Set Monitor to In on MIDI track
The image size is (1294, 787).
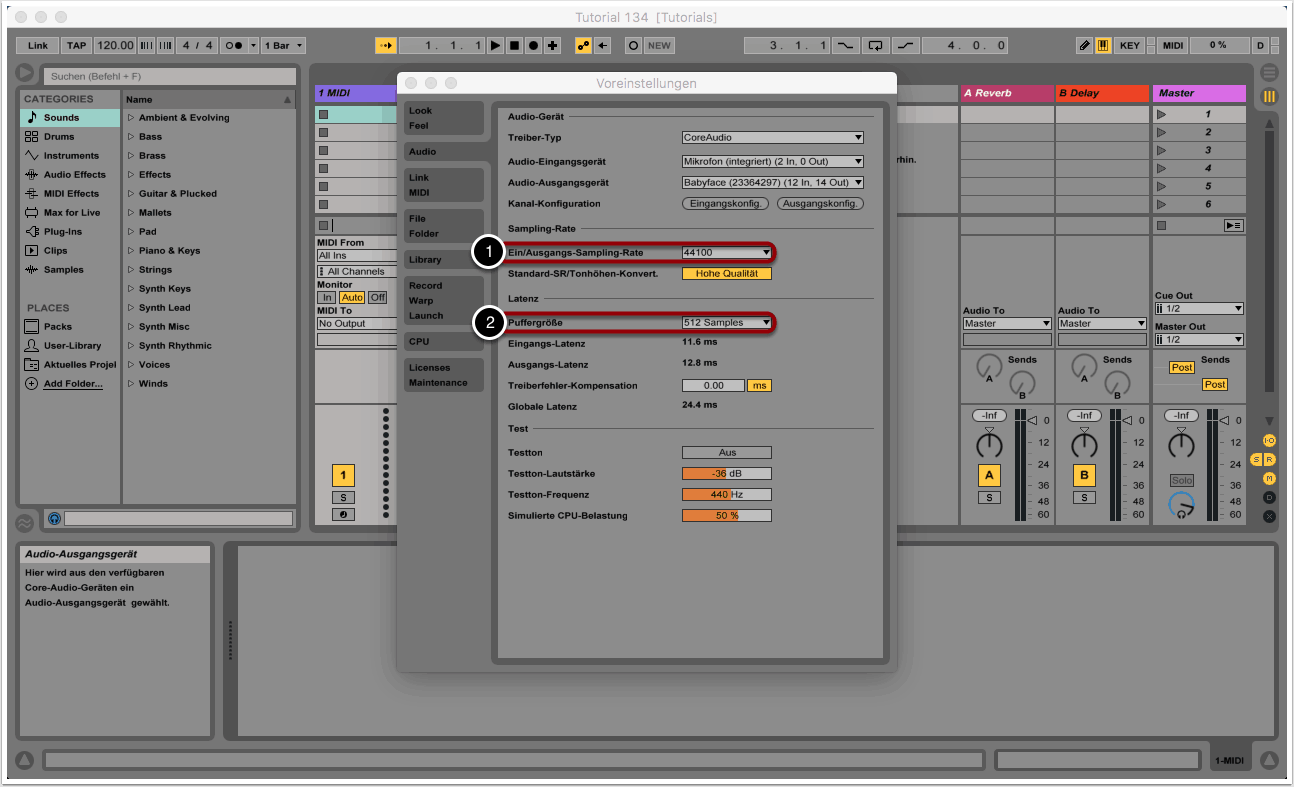(x=326, y=298)
